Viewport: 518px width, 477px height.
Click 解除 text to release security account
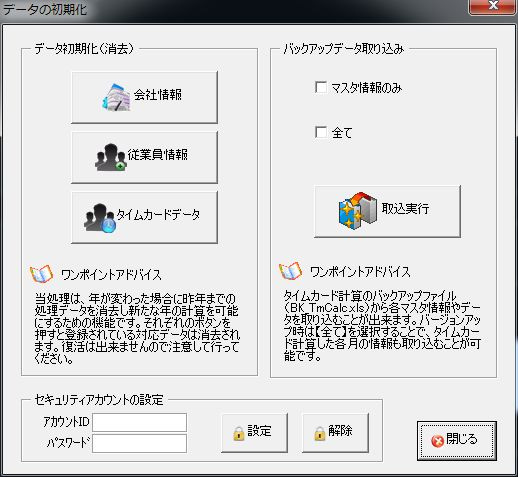click(340, 430)
